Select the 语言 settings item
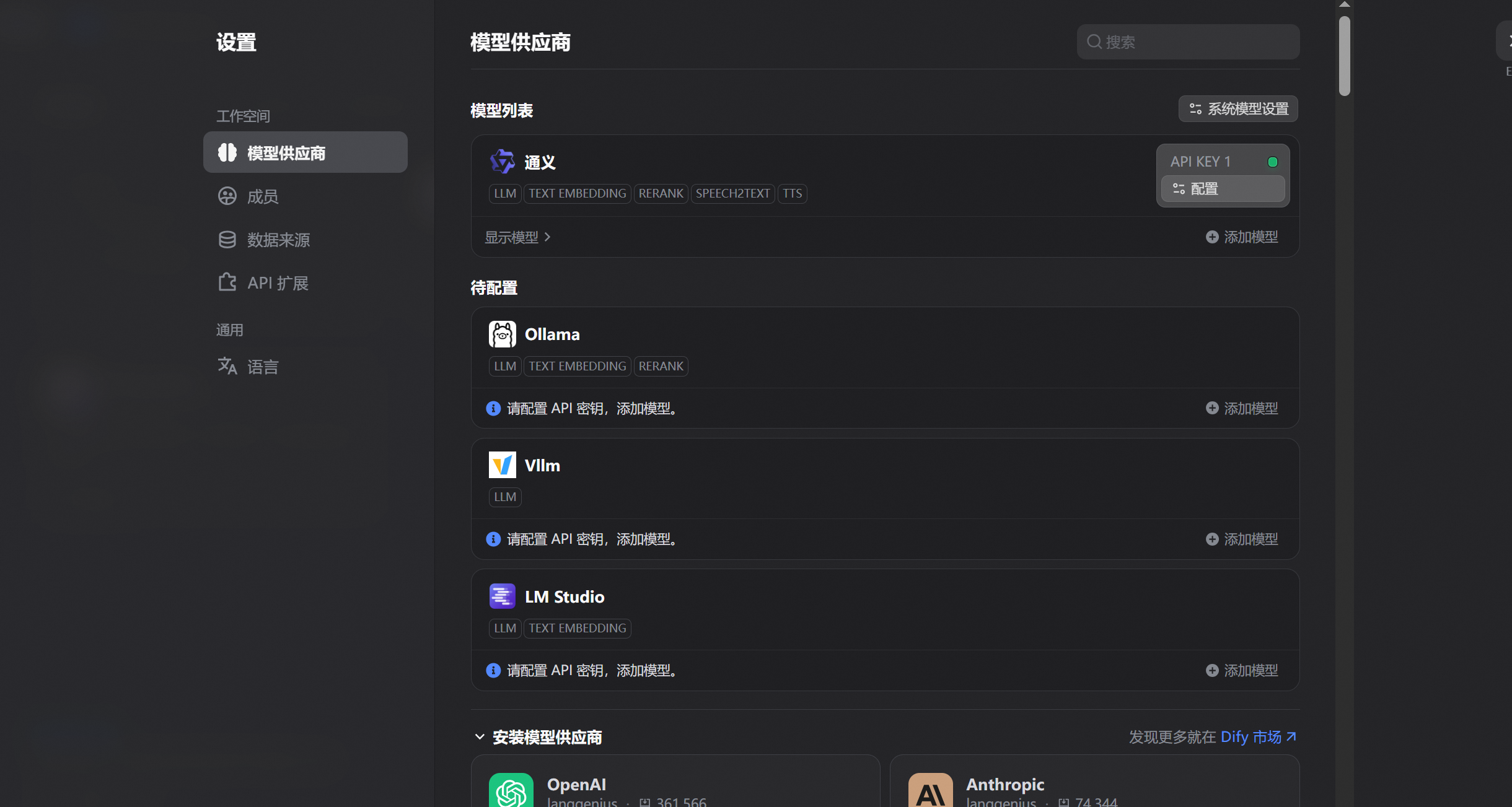The height and width of the screenshot is (807, 1512). [x=263, y=367]
